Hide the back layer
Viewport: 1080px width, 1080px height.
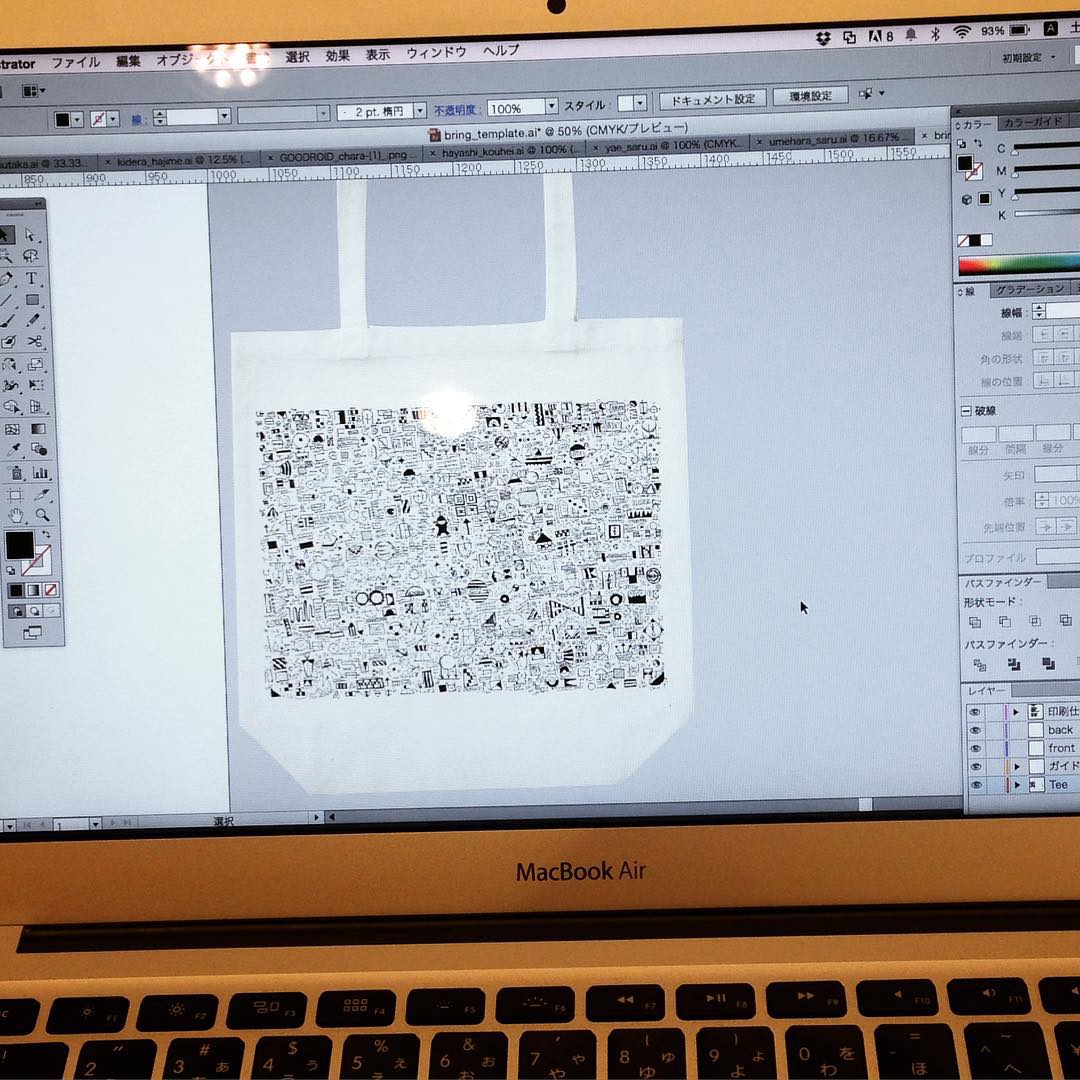pos(975,730)
